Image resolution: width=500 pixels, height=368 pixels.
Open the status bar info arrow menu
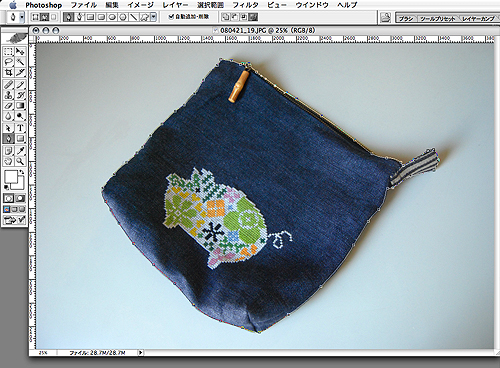(x=140, y=352)
